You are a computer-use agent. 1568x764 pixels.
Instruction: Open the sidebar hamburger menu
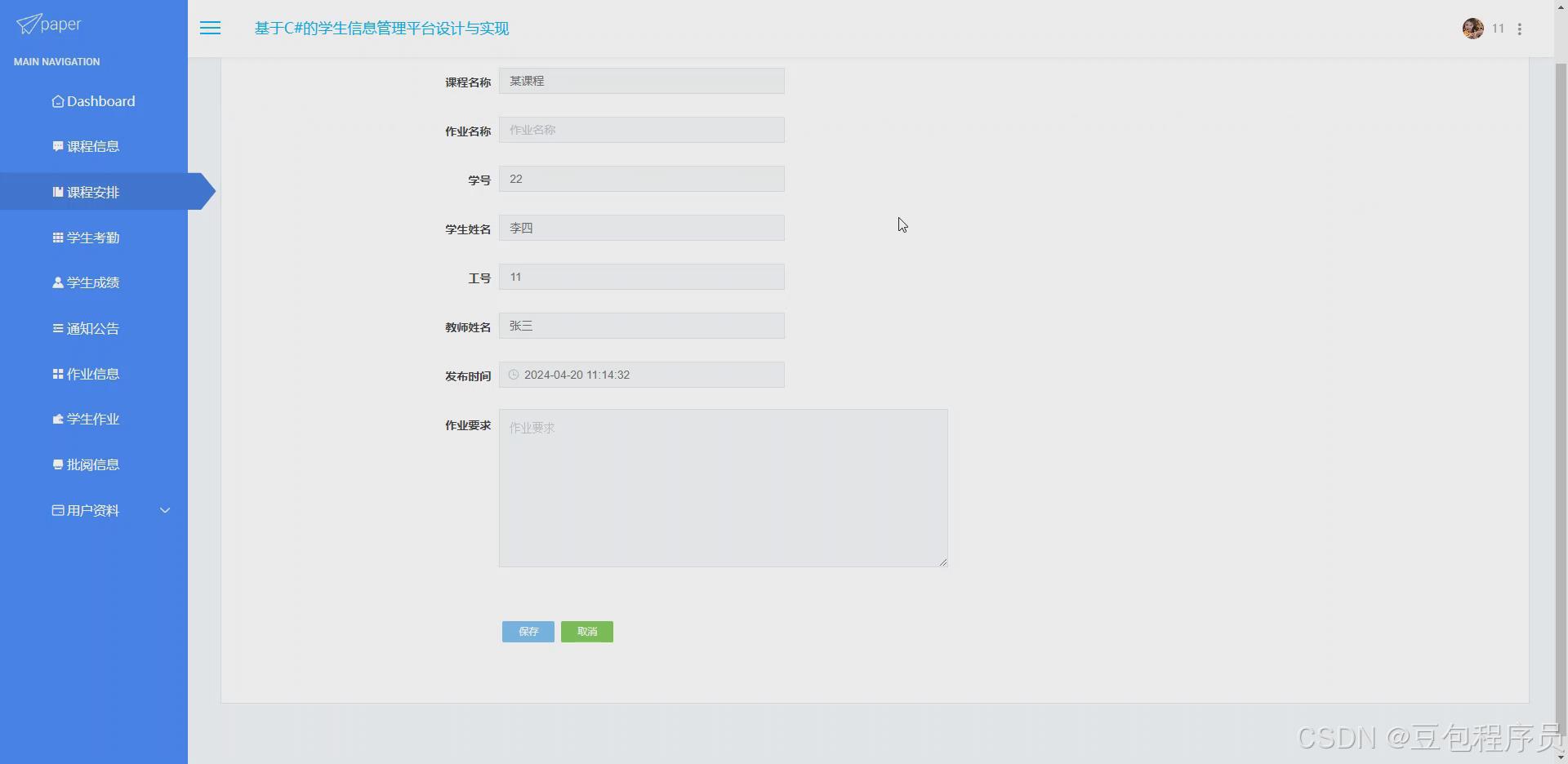tap(210, 28)
